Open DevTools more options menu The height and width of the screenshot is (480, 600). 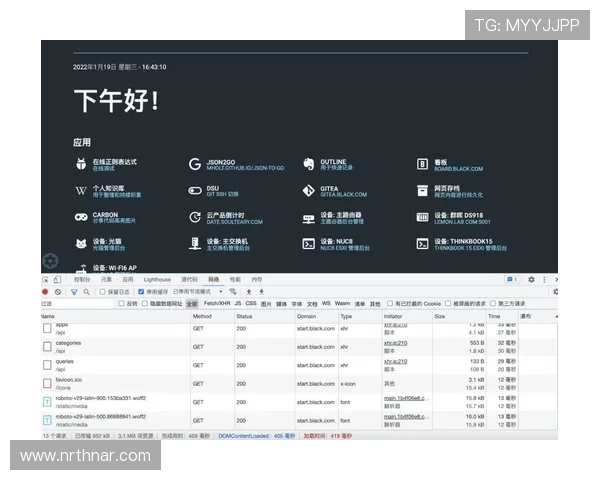click(x=544, y=280)
